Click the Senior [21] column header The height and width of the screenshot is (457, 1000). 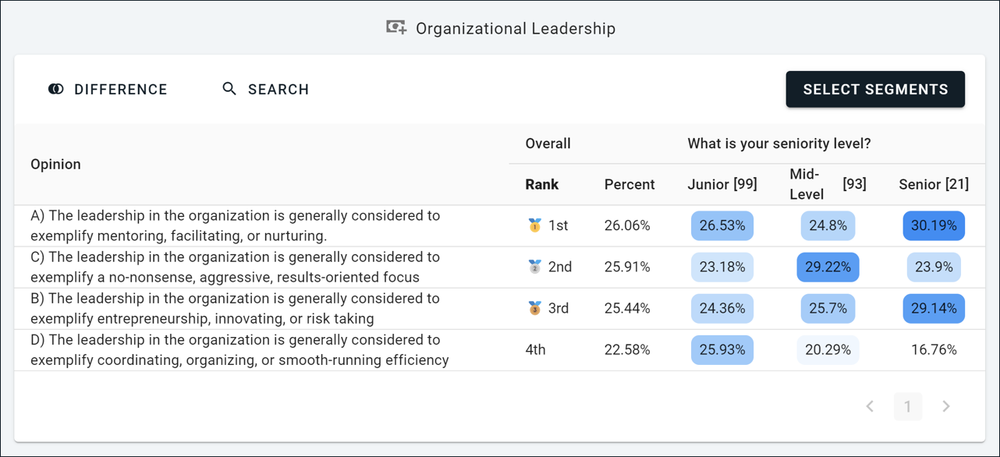pyautogui.click(x=933, y=184)
